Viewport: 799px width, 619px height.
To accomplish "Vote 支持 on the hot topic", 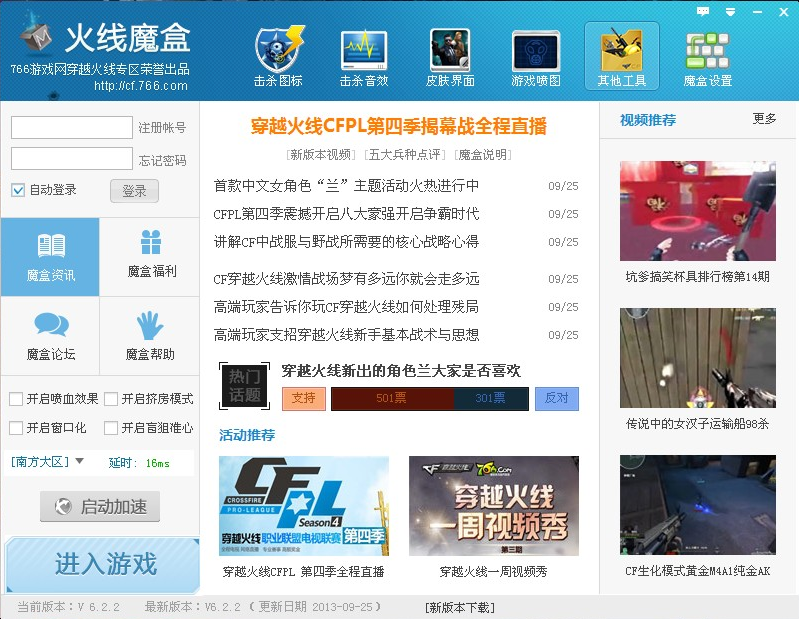I will (x=304, y=398).
